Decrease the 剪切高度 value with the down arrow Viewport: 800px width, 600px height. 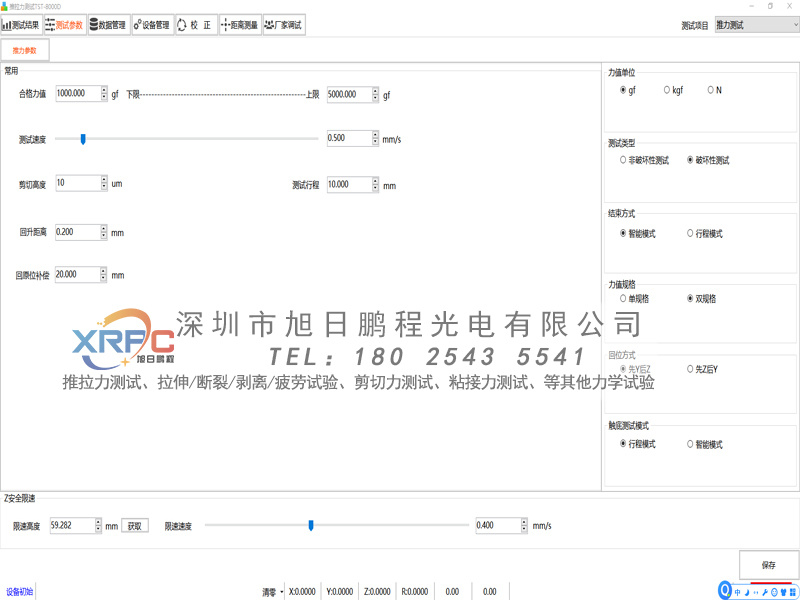point(104,187)
